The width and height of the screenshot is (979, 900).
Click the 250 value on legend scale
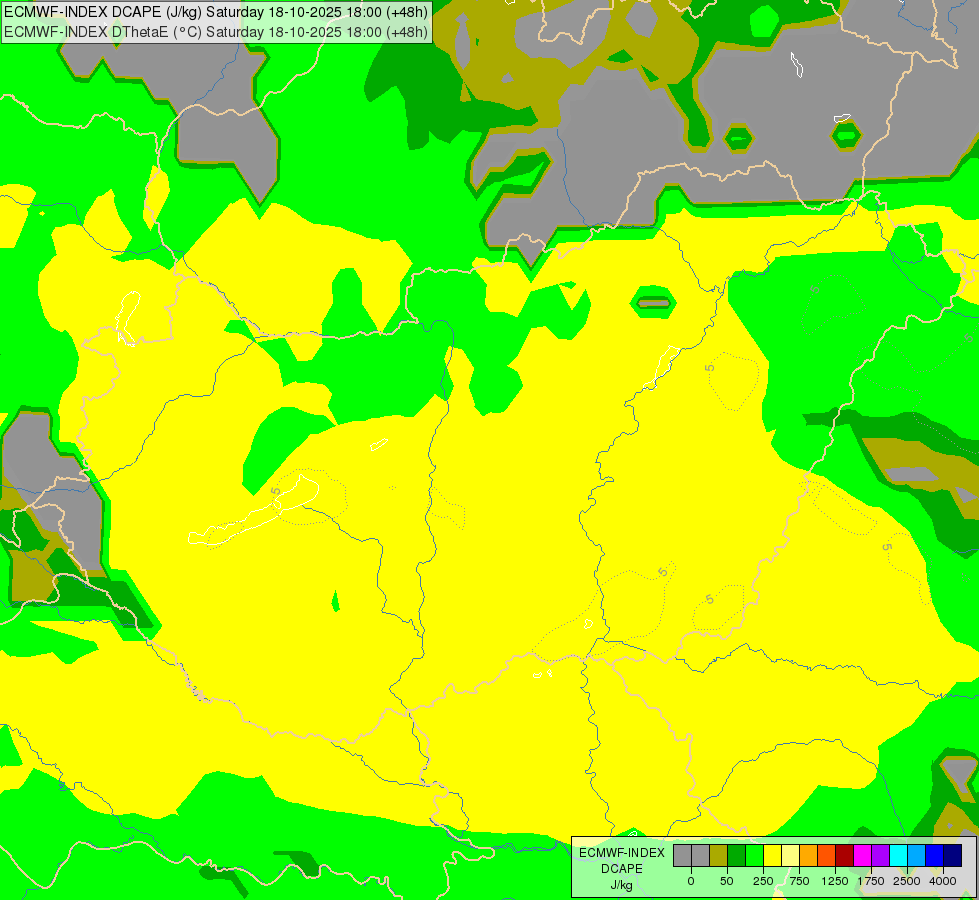(x=763, y=881)
